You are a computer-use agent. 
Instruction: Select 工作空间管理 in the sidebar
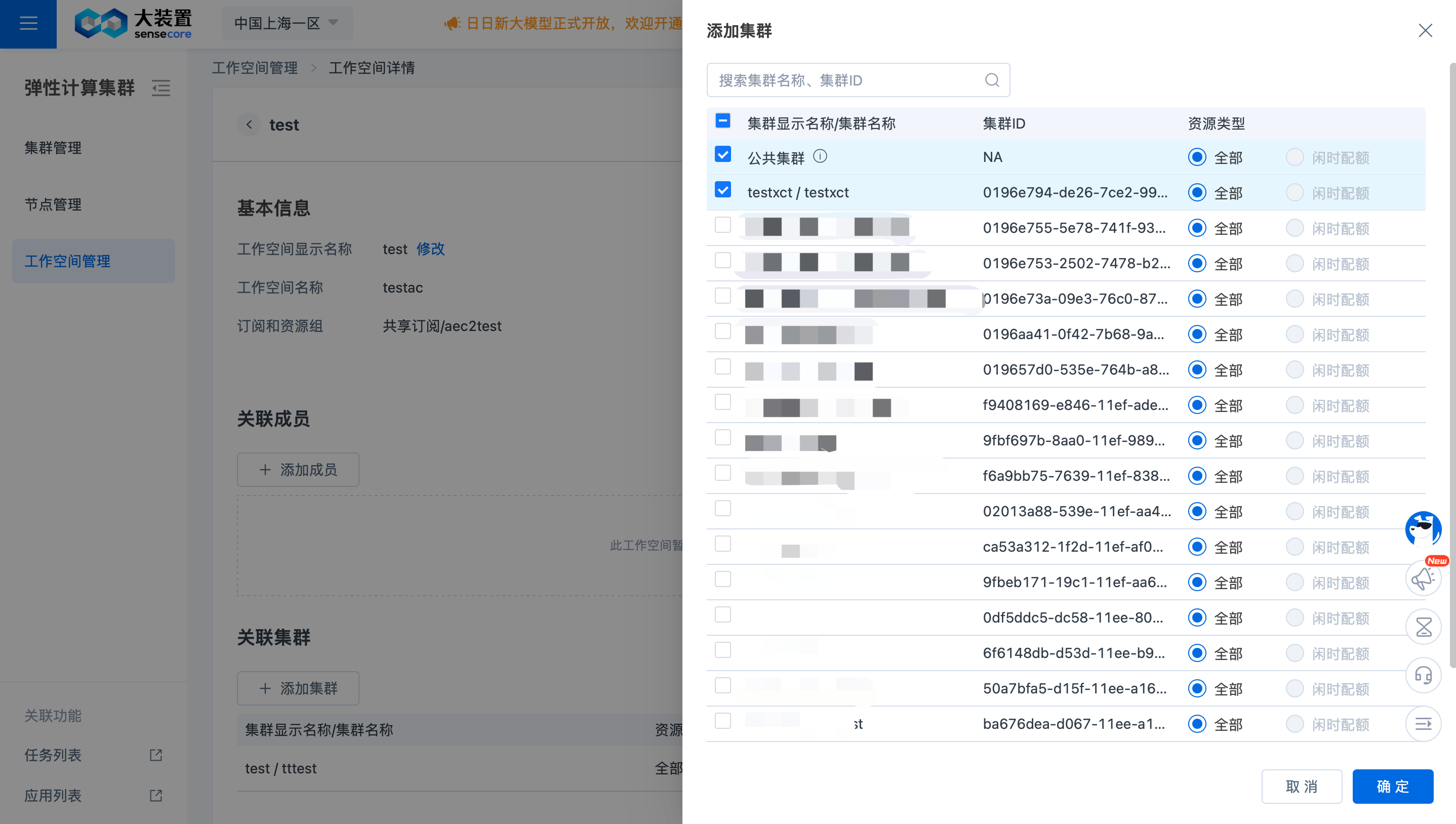93,261
